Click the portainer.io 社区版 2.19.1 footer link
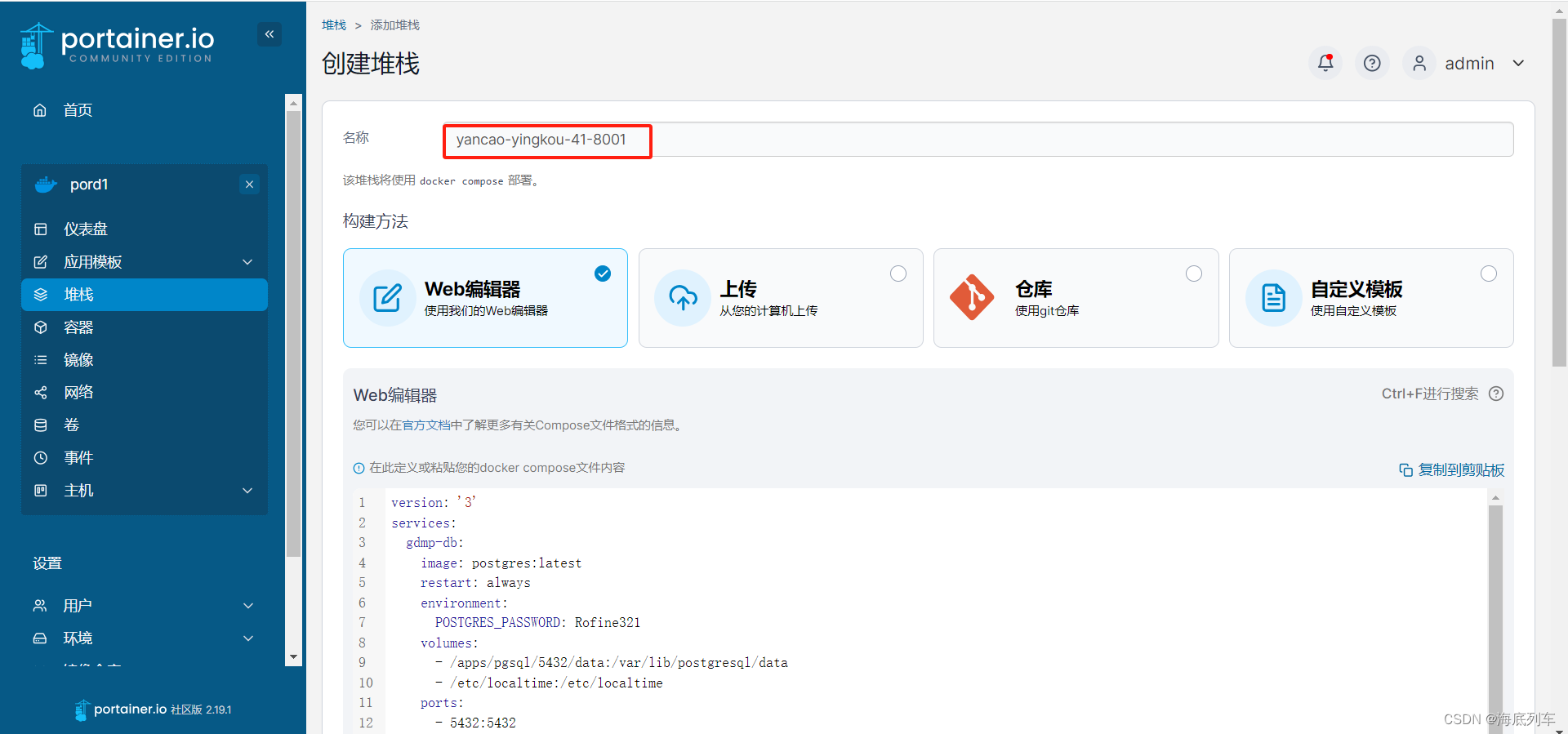This screenshot has height=734, width=1568. pos(154,710)
